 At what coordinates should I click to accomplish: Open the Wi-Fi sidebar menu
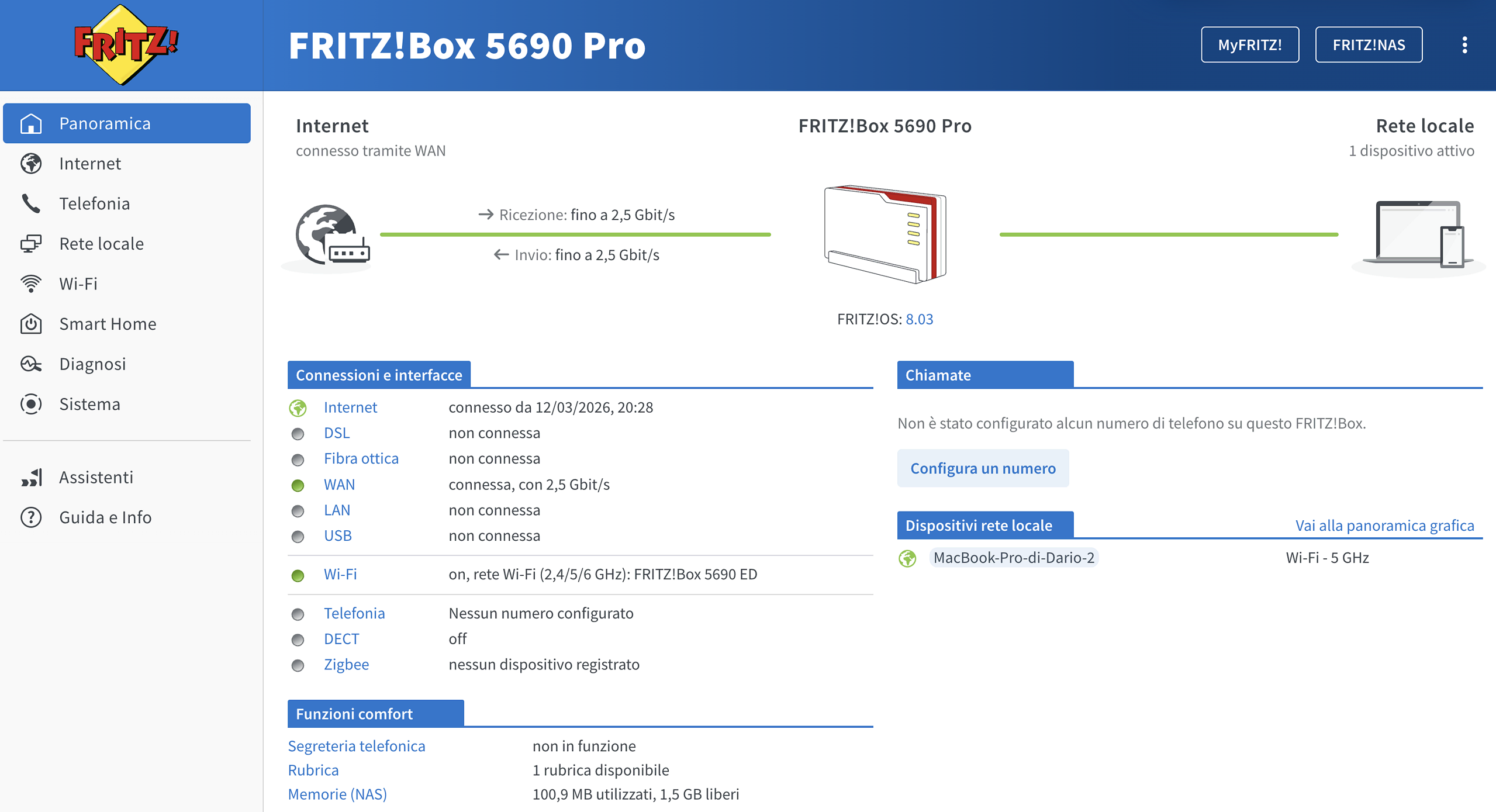click(127, 284)
